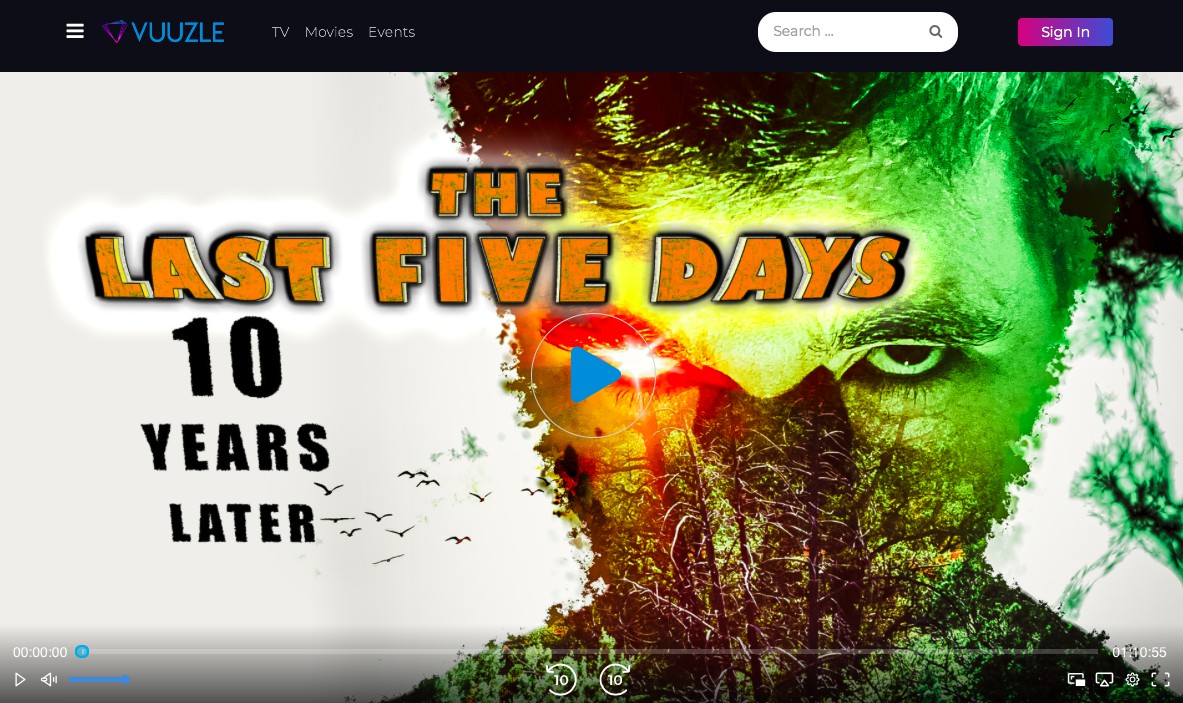The width and height of the screenshot is (1183, 703).
Task: Click the Last Five Days poster image
Action: (592, 349)
